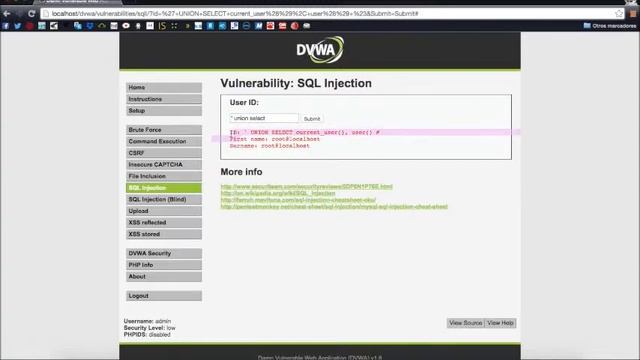The width and height of the screenshot is (640, 360).
Task: Open the XSS stored page
Action: pyautogui.click(x=164, y=234)
